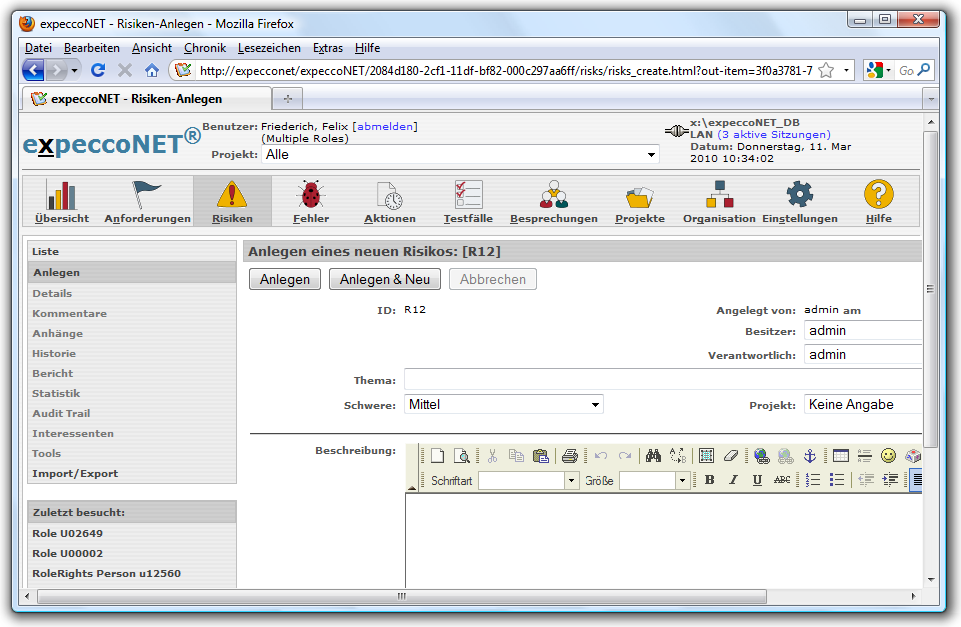
Task: Open the Schwere dropdown showing Mittel
Action: point(504,405)
